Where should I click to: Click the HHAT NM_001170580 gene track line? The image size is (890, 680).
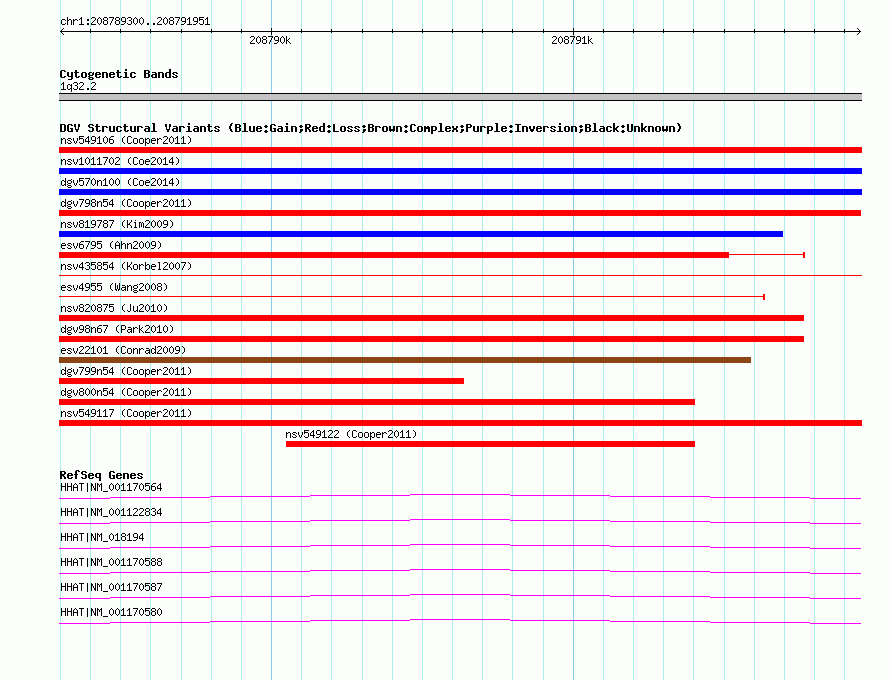pyautogui.click(x=460, y=622)
